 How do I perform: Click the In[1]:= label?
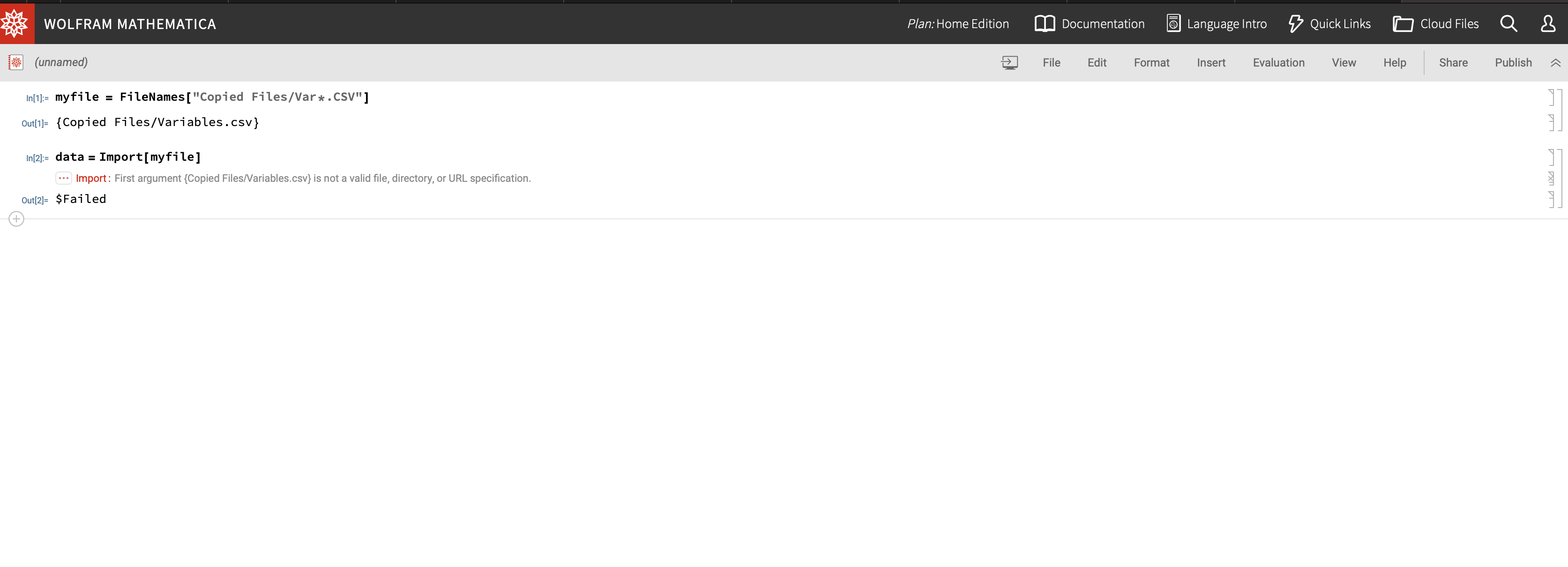pos(37,98)
